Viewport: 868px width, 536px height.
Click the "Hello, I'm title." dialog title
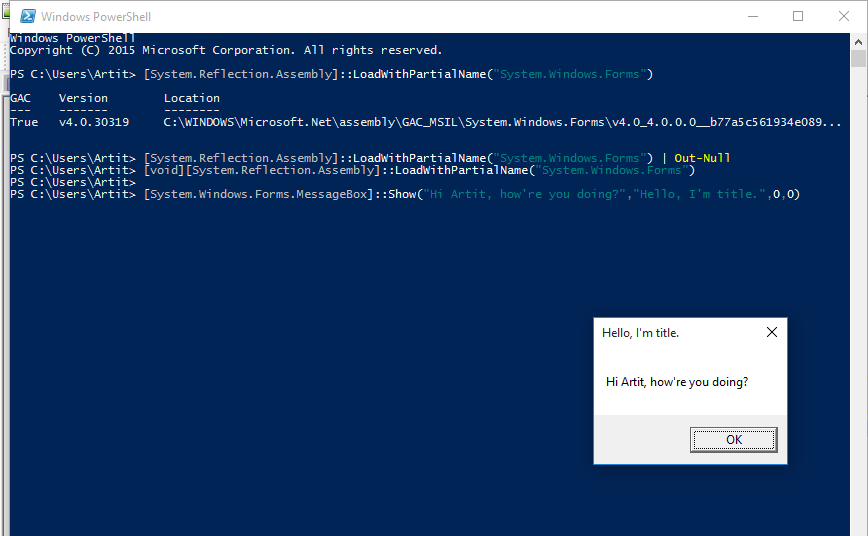pyautogui.click(x=640, y=333)
